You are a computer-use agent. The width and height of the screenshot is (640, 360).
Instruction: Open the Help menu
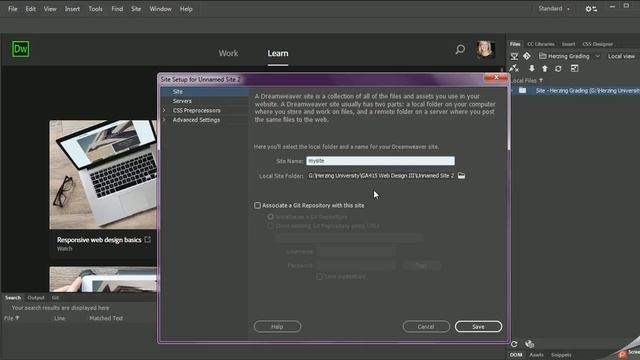coord(186,9)
